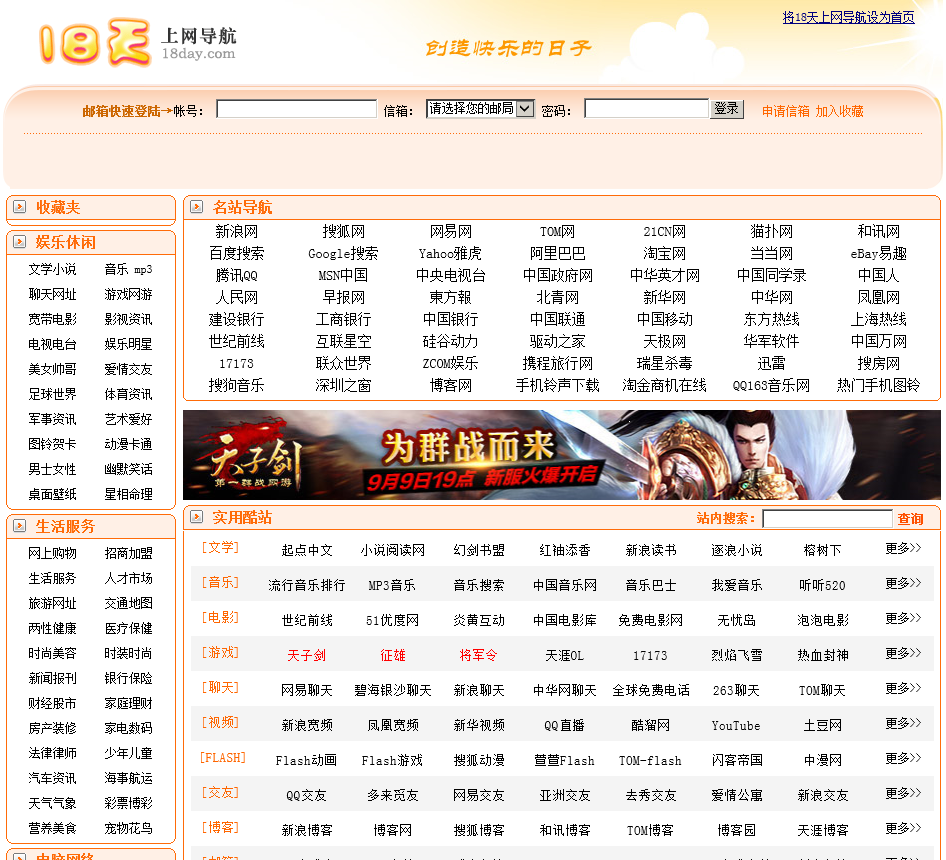Click the 查询 search button

pyautogui.click(x=910, y=519)
